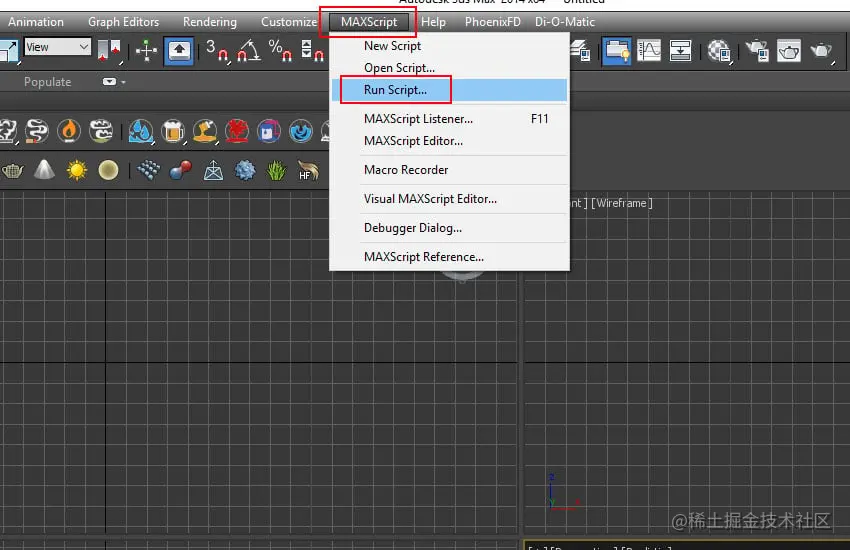Open the Rendering menu
The height and width of the screenshot is (550, 850).
(x=210, y=22)
